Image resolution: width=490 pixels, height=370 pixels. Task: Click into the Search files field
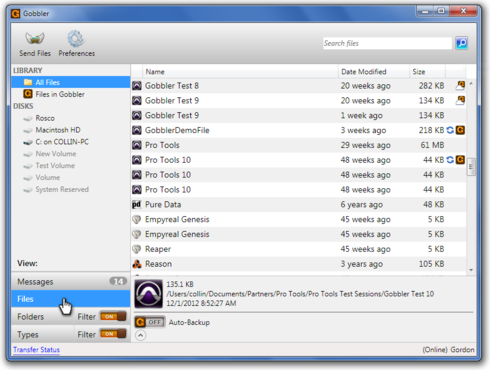387,43
